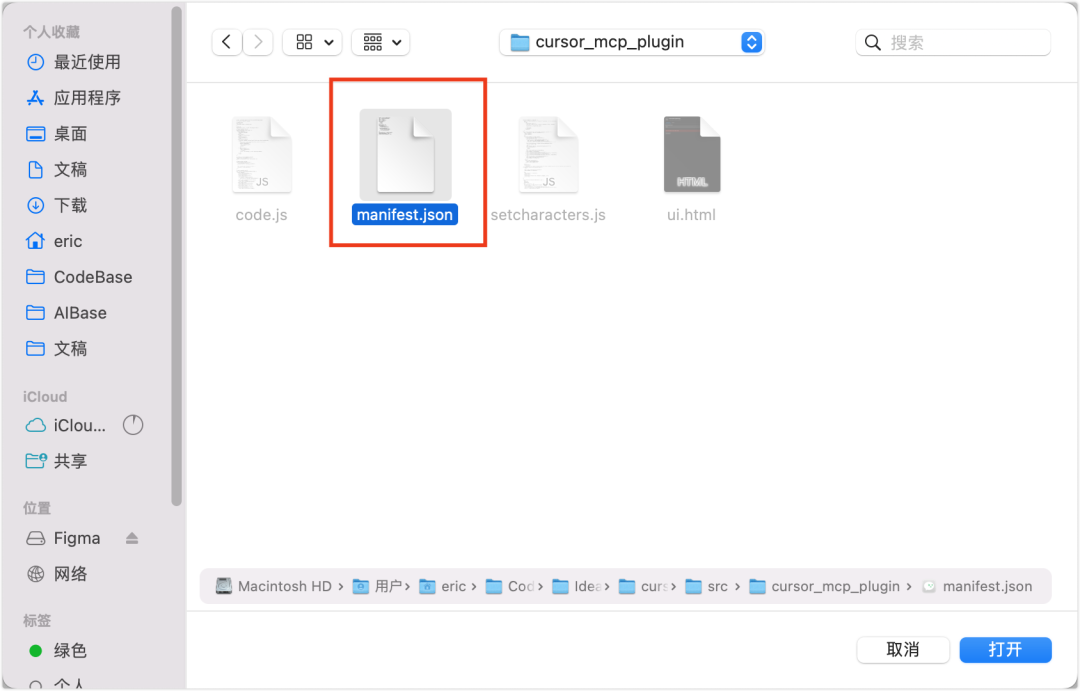1080x691 pixels.
Task: Click the 打开 button
Action: pyautogui.click(x=1006, y=650)
